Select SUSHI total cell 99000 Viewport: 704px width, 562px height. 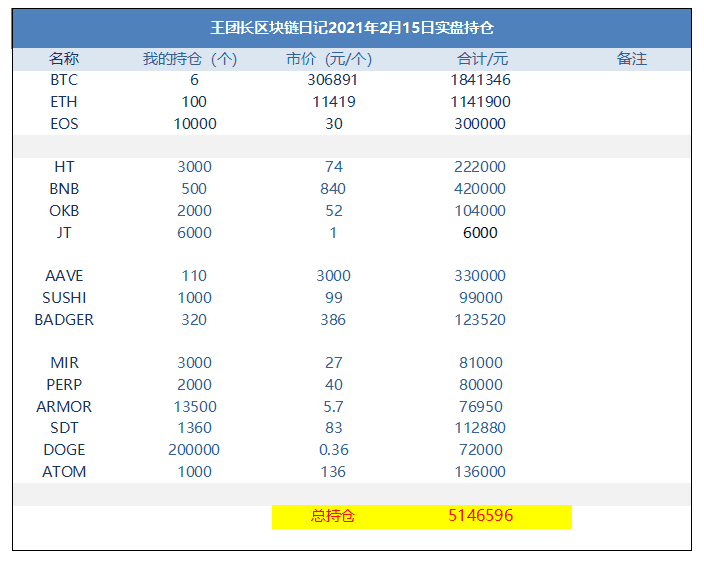(x=481, y=298)
